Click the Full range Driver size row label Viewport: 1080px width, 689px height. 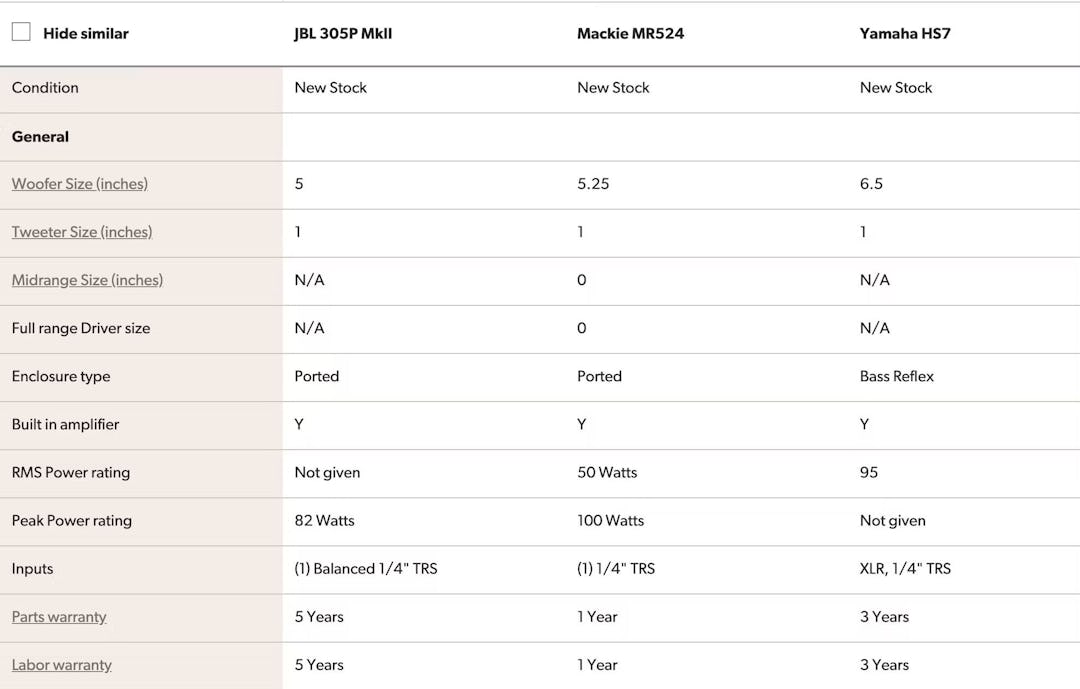pos(79,328)
